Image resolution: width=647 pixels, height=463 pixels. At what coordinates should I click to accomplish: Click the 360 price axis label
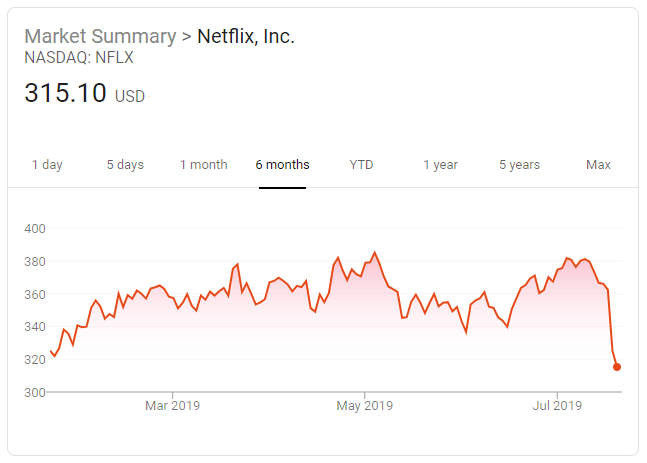click(x=36, y=294)
